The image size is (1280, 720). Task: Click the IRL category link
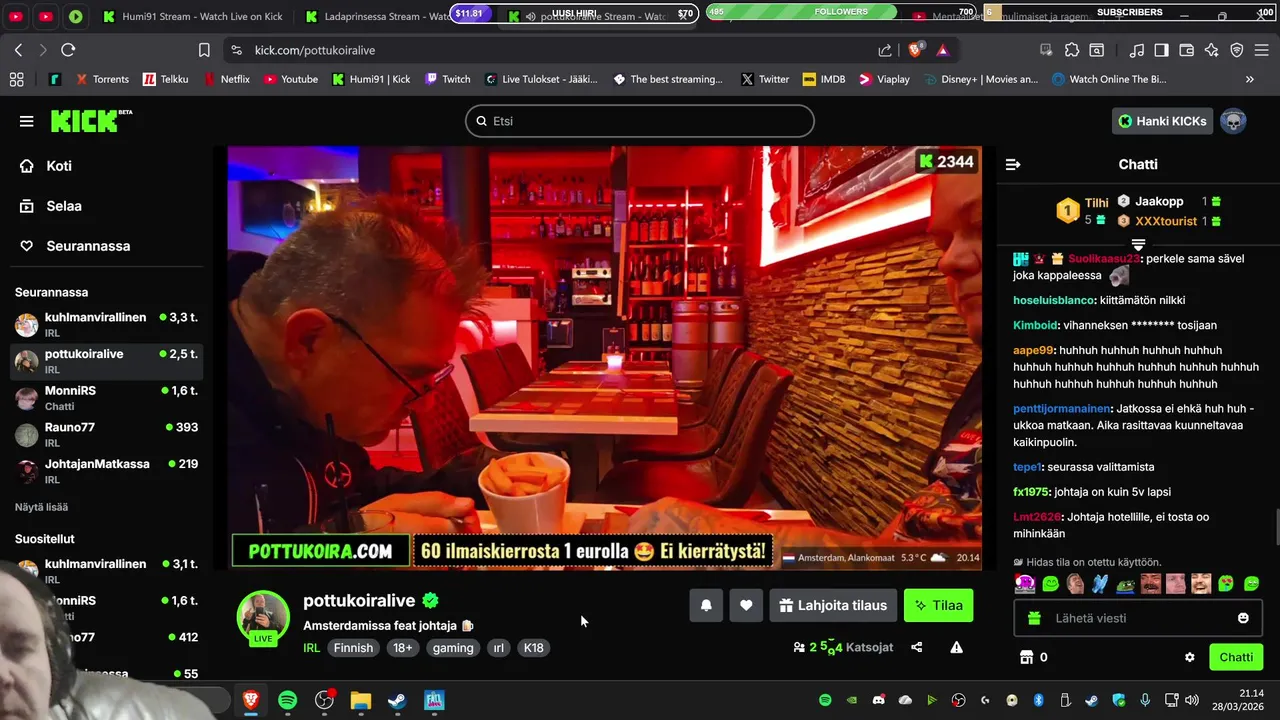pyautogui.click(x=311, y=648)
